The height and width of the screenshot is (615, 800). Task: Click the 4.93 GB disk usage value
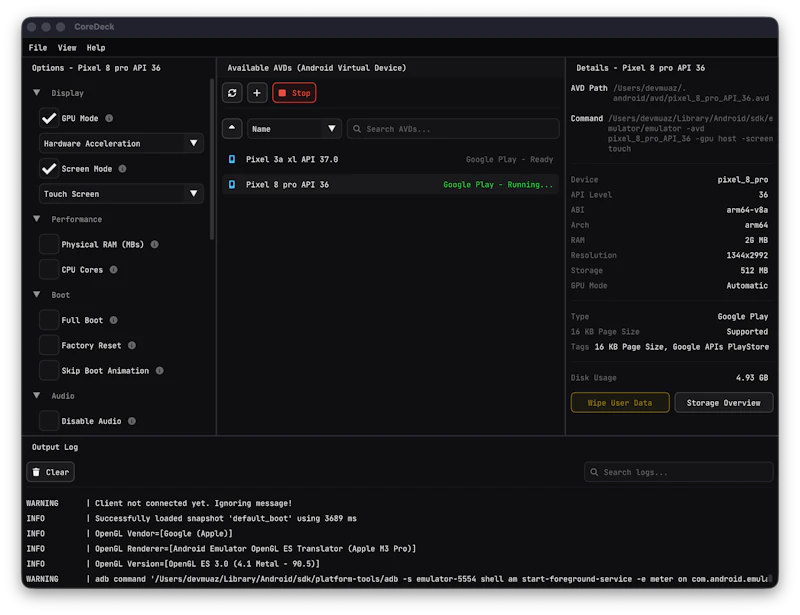pos(752,378)
